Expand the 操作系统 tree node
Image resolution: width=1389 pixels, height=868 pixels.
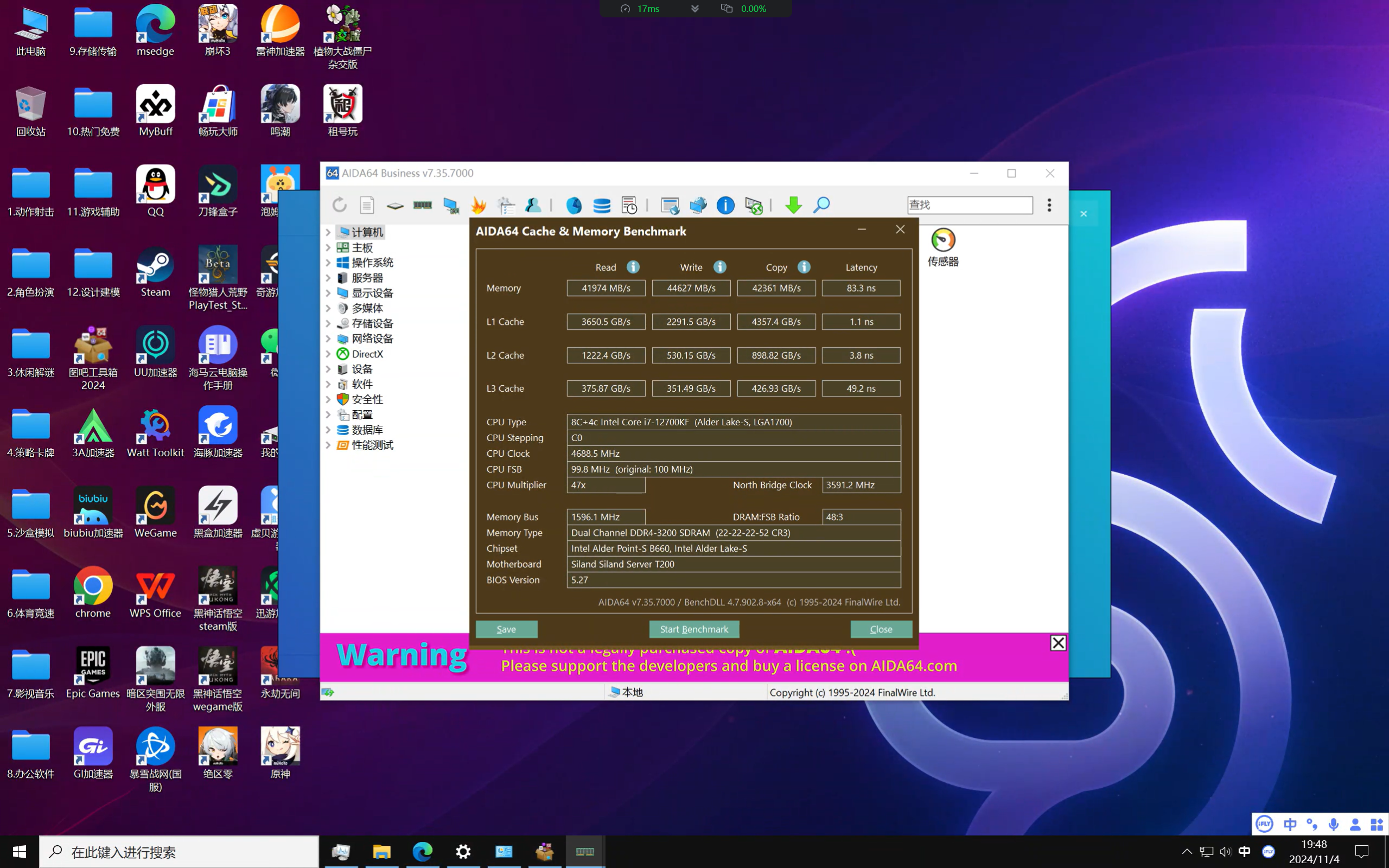328,263
